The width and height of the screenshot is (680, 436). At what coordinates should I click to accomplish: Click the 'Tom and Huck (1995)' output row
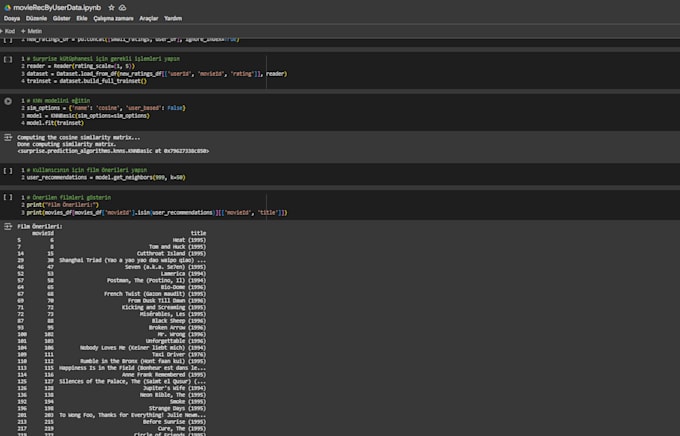112,247
